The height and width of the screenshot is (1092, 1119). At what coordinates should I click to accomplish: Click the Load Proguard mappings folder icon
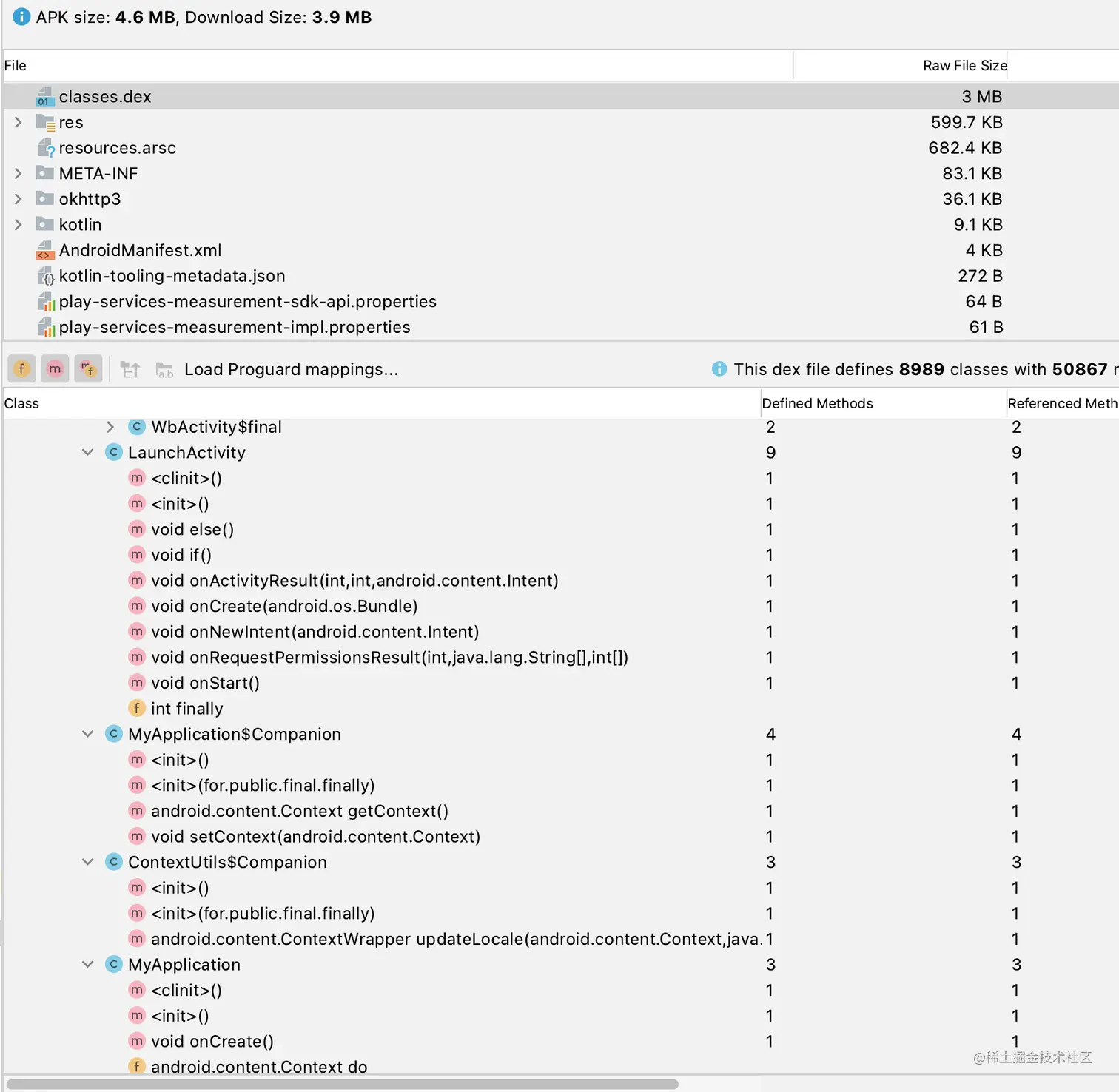164,369
